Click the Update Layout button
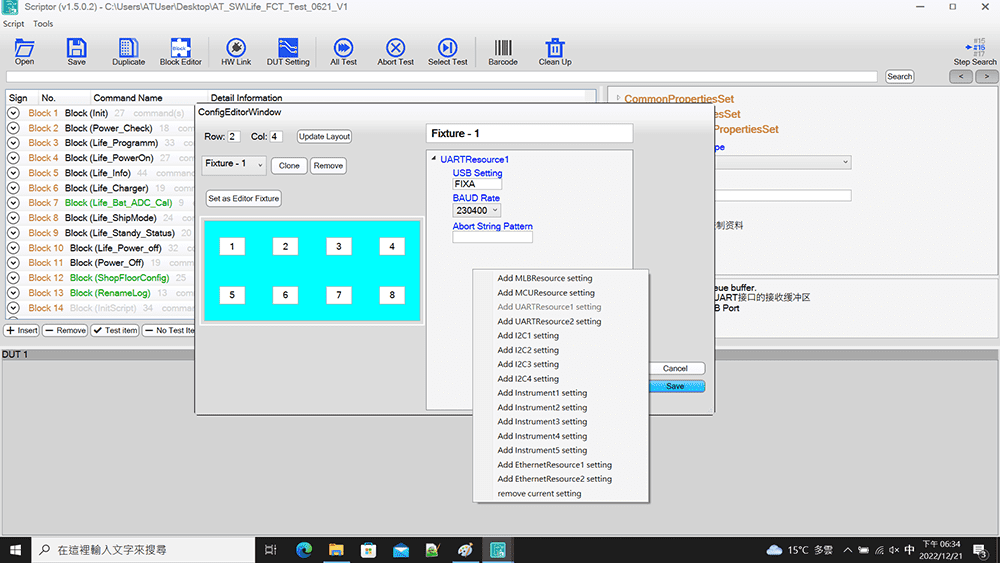The height and width of the screenshot is (563, 1000). click(325, 136)
